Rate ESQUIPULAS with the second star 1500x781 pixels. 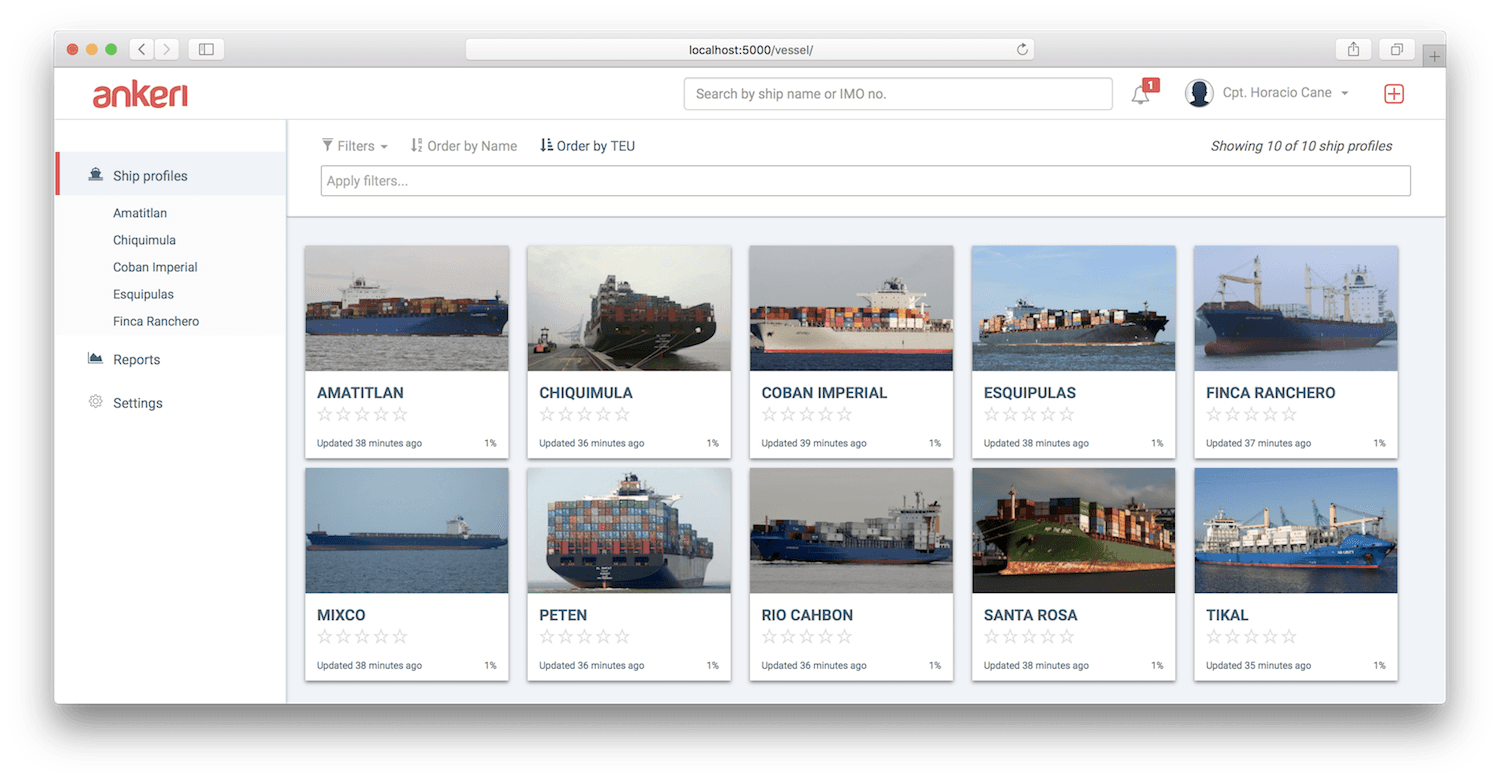[1010, 414]
